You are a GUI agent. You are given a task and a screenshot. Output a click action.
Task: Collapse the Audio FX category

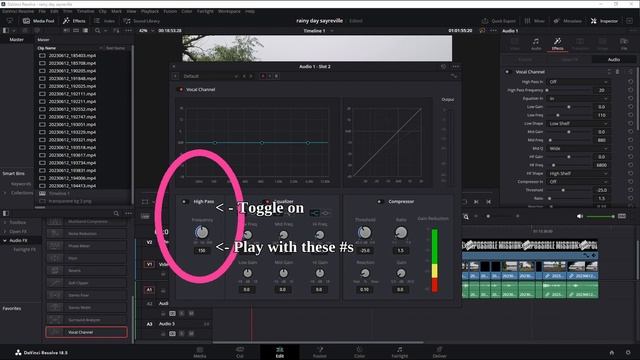(5, 241)
